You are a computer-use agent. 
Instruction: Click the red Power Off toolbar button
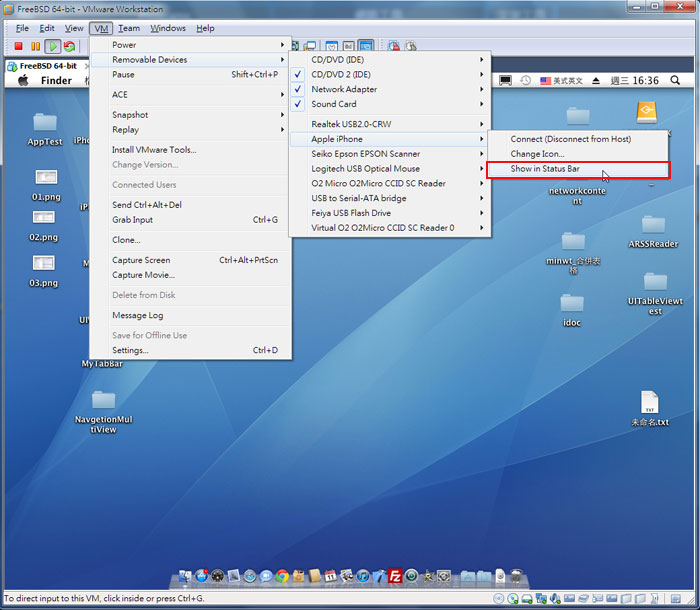(x=18, y=46)
